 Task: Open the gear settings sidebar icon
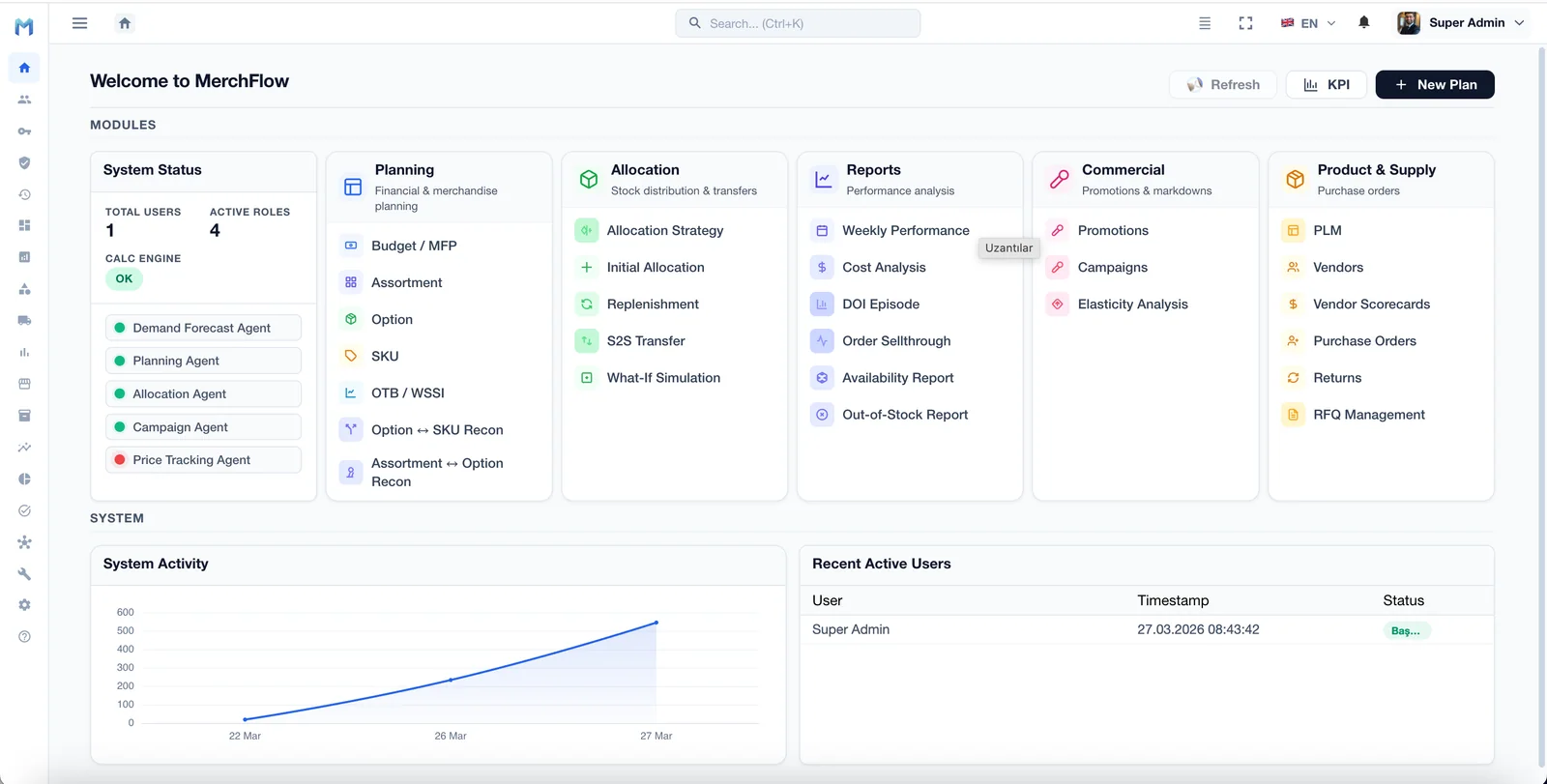pyautogui.click(x=24, y=605)
